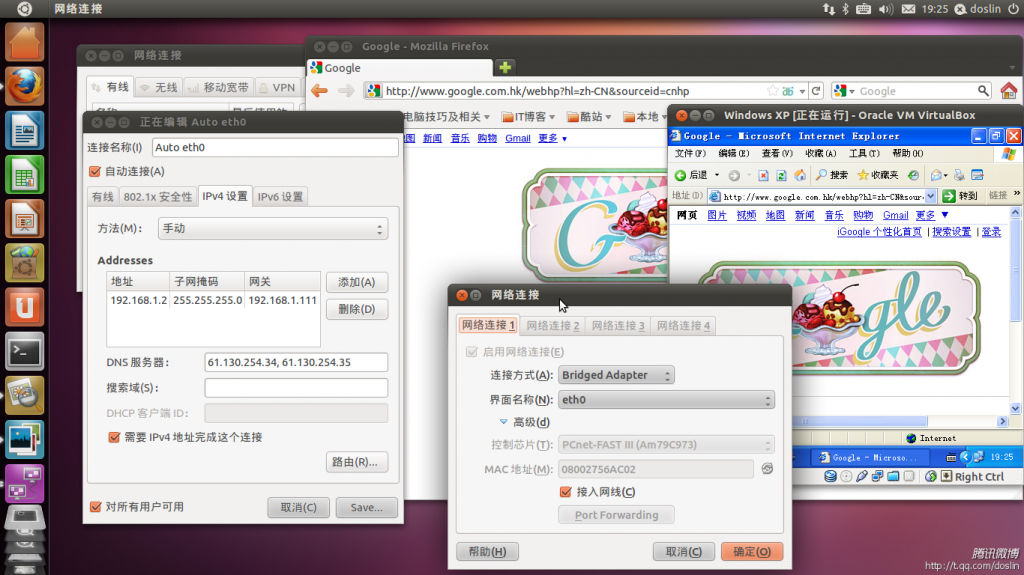The height and width of the screenshot is (575, 1024).
Task: Click the Port Forwarding button
Action: click(x=616, y=515)
